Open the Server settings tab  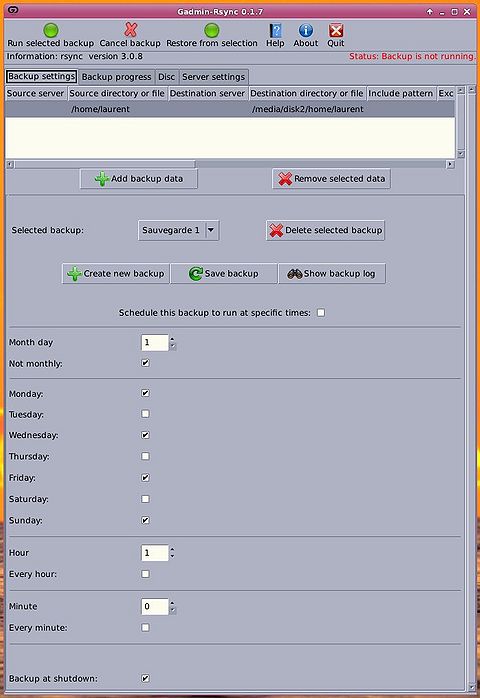pyautogui.click(x=213, y=77)
